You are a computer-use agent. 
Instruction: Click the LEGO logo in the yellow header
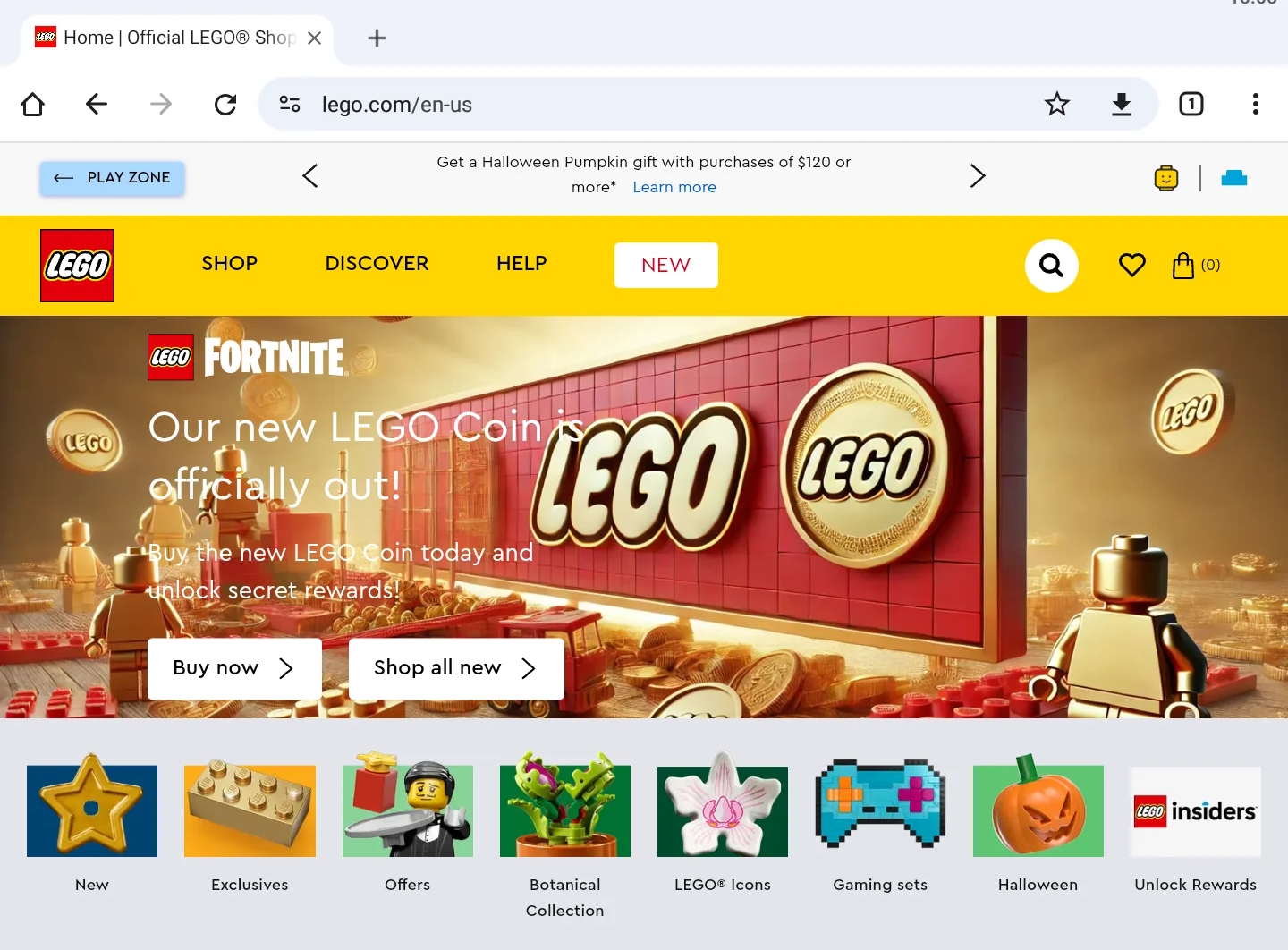[x=77, y=266]
